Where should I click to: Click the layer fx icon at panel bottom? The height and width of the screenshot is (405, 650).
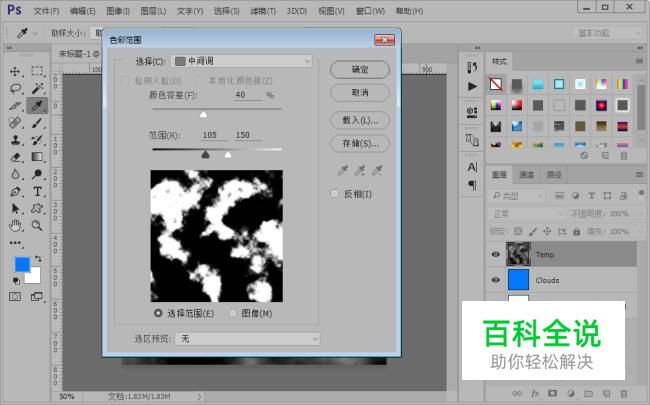click(x=535, y=393)
